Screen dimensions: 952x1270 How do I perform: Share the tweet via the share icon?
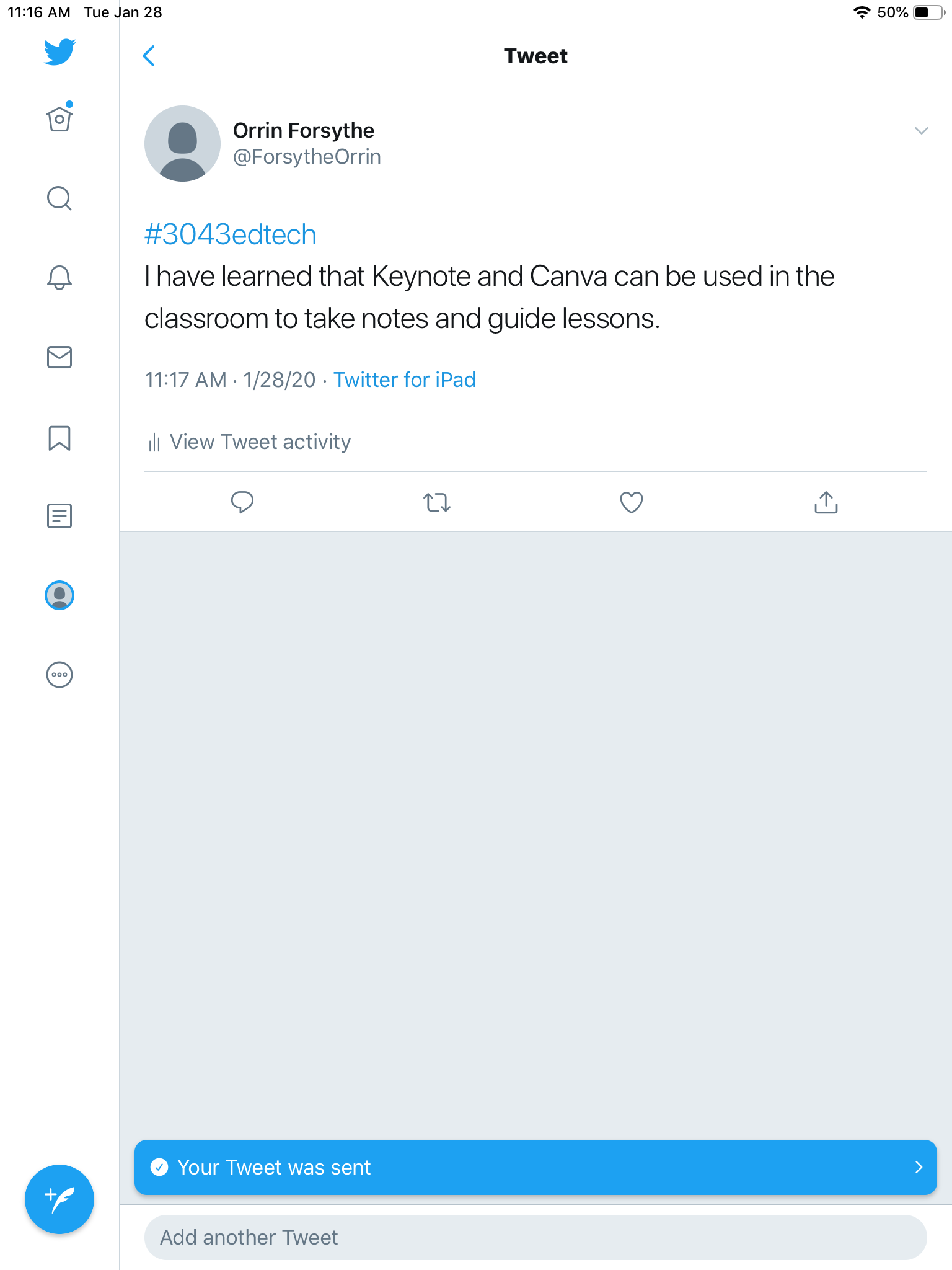[x=826, y=502]
